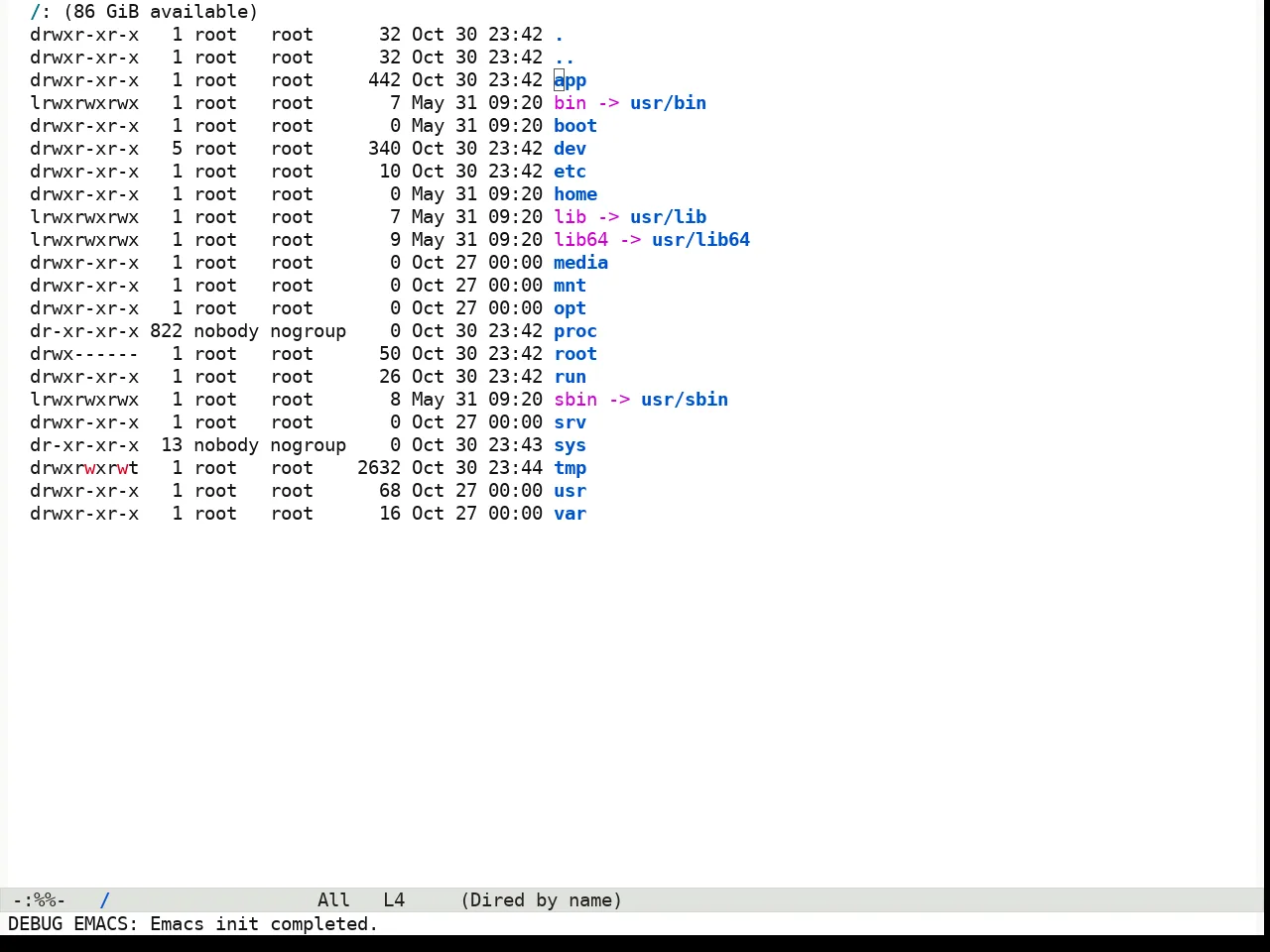Open the root directory entry
This screenshot has height=952, width=1270.
pyautogui.click(x=575, y=354)
